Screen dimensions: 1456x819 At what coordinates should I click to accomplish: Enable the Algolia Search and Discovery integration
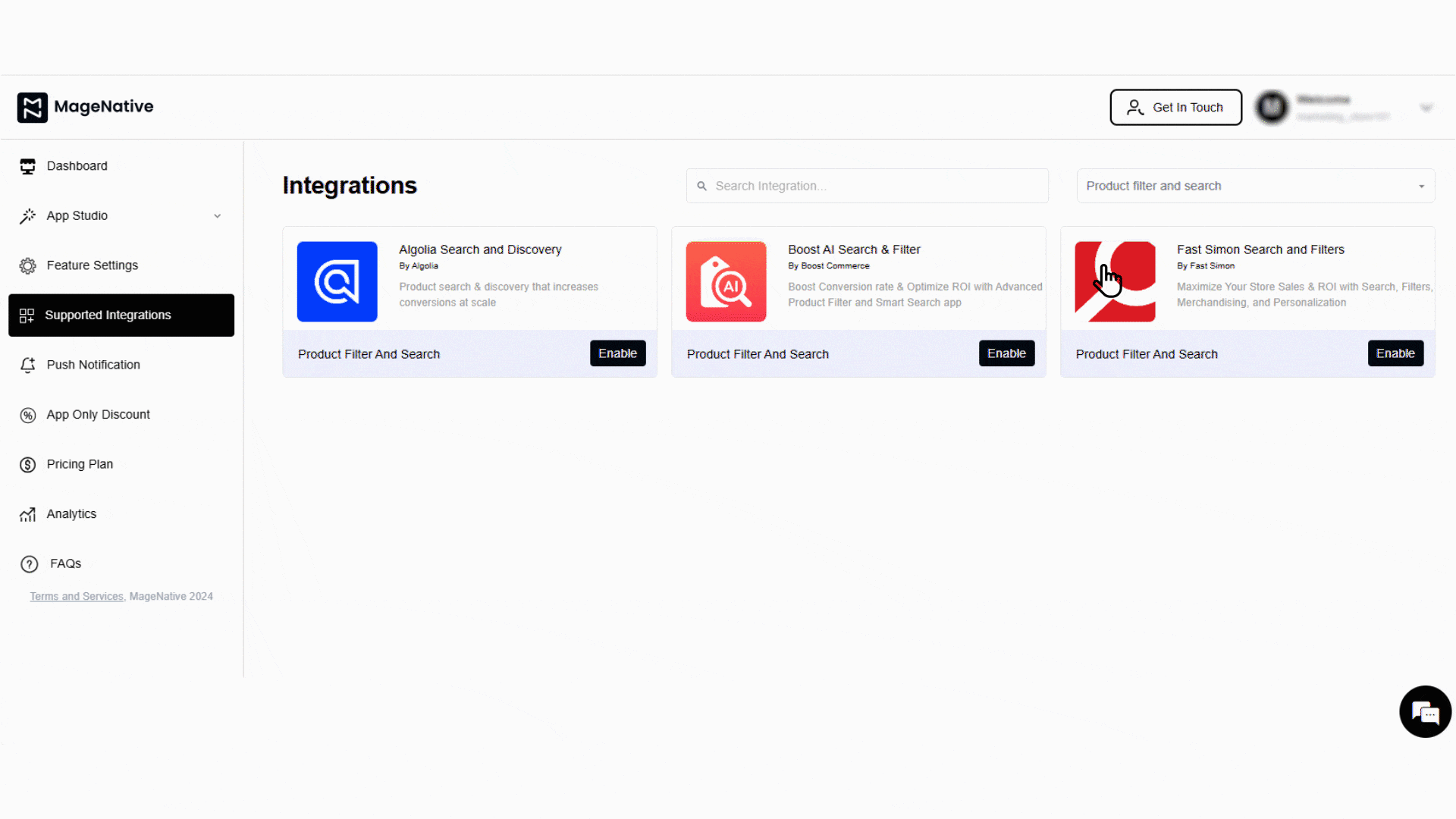pos(617,353)
